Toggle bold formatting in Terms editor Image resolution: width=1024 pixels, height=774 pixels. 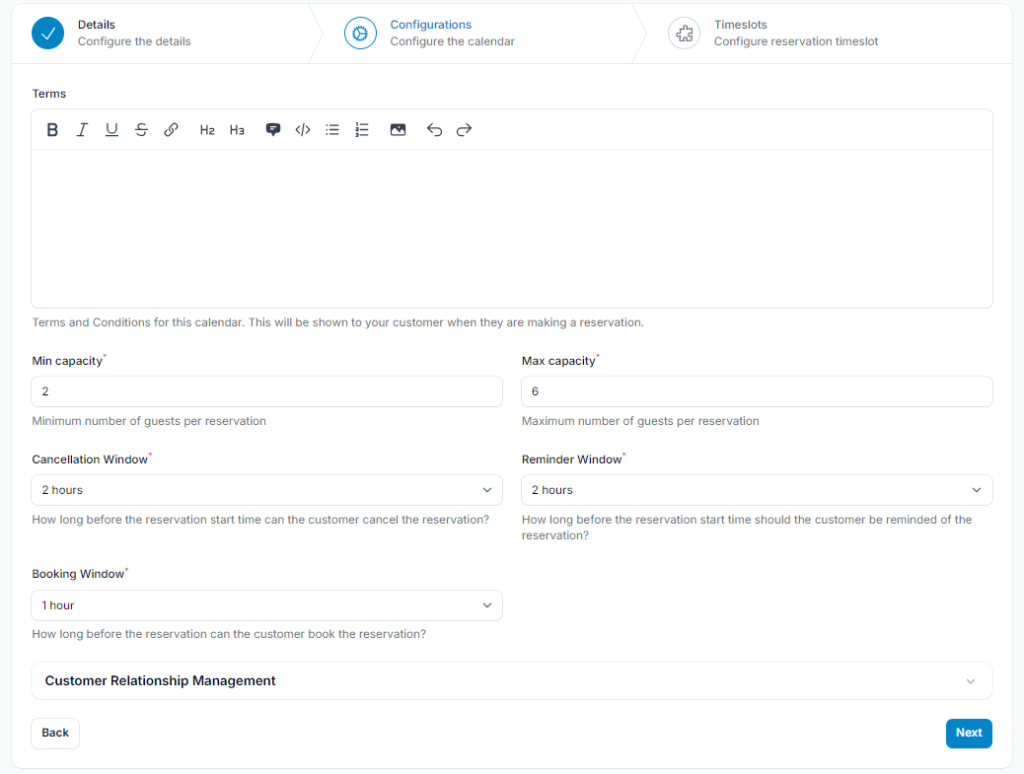tap(52, 130)
